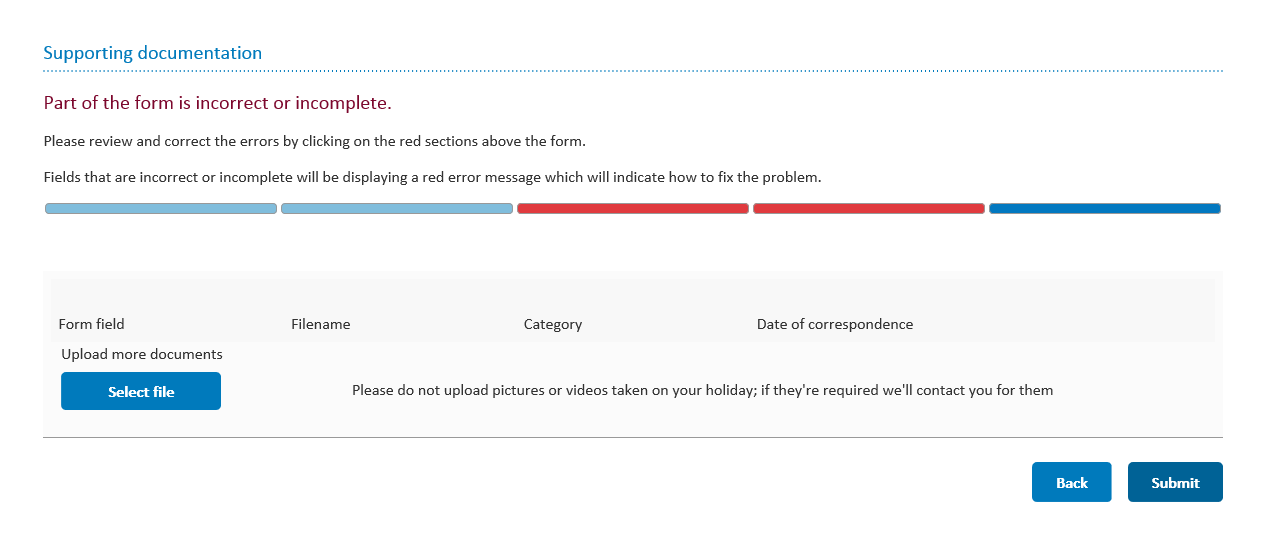
Task: Go to the second red error section bar
Action: (x=869, y=208)
